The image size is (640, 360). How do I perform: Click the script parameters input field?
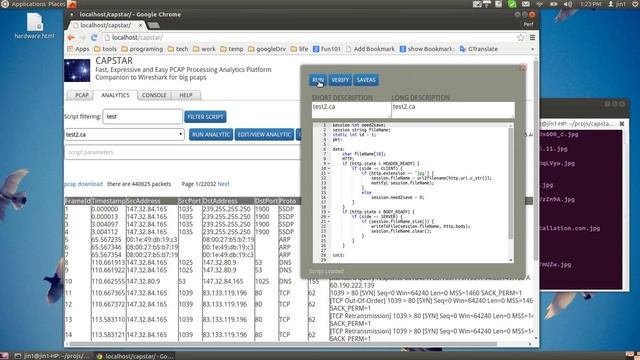click(x=182, y=152)
